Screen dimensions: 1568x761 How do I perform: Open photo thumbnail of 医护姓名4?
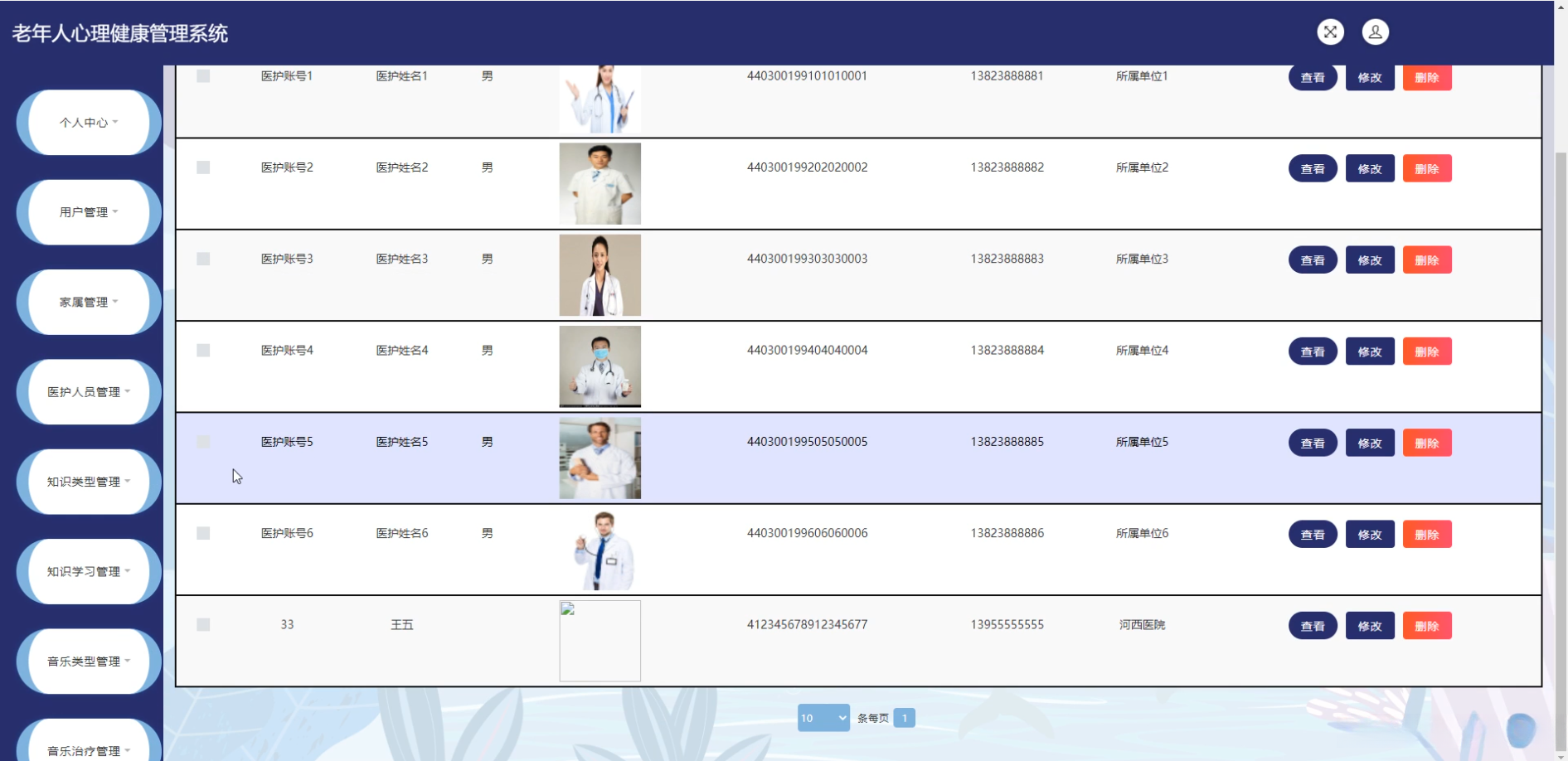point(600,366)
